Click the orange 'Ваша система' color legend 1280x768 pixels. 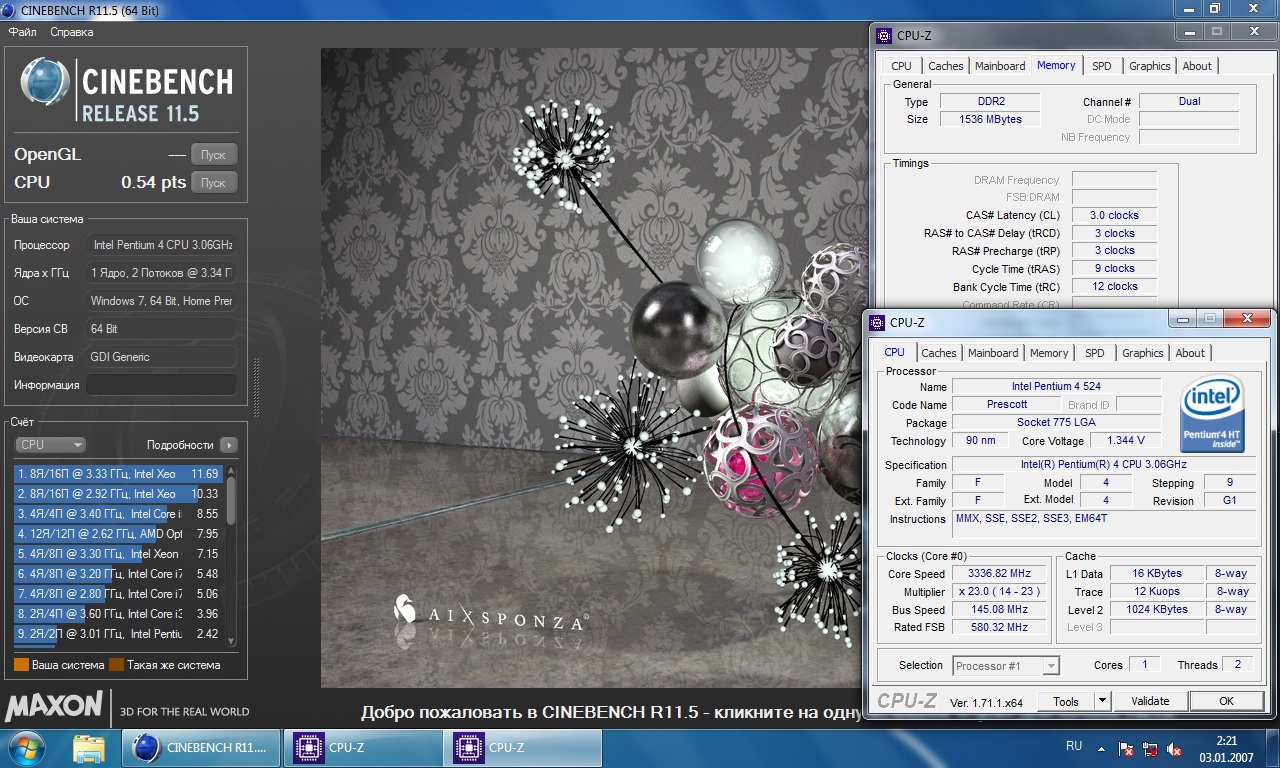click(21, 665)
